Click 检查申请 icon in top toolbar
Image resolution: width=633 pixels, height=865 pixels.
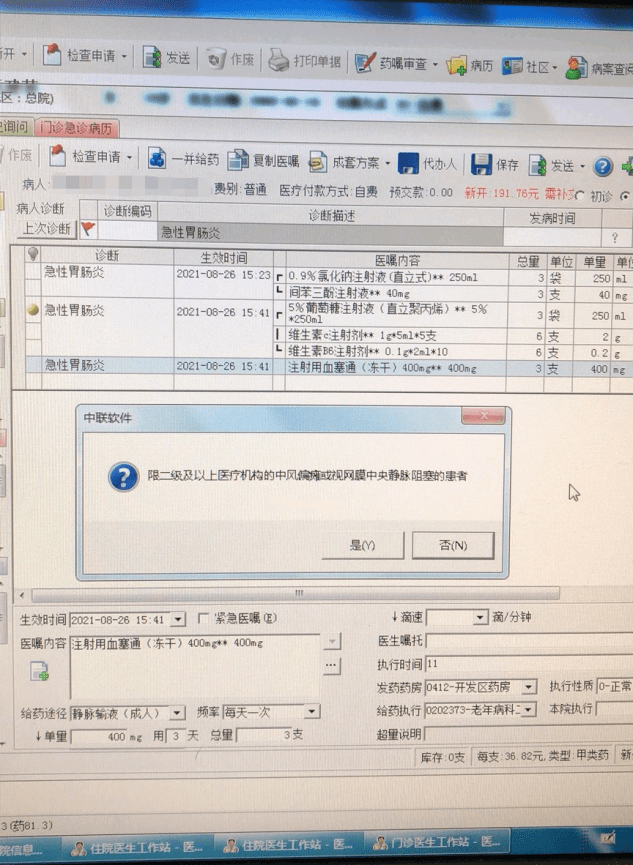click(x=51, y=55)
